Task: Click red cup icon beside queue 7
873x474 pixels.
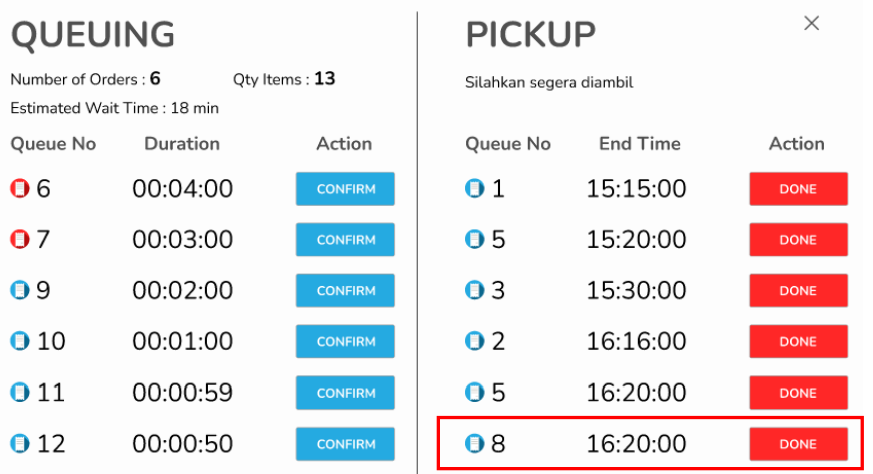Action: click(x=20, y=239)
